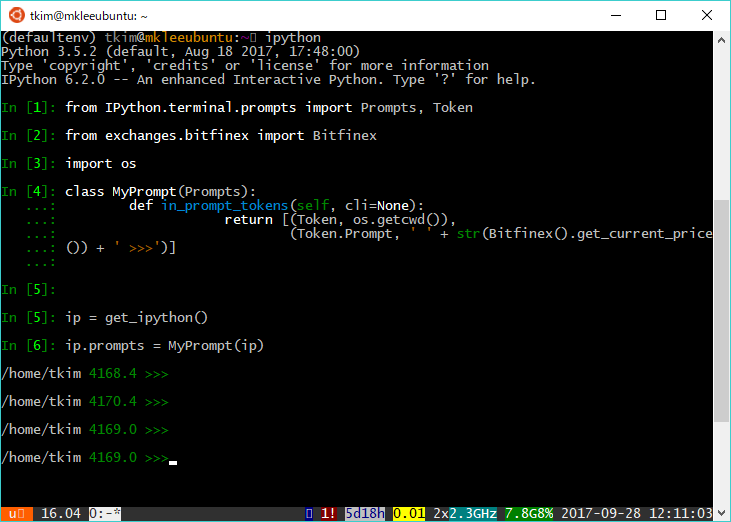The image size is (731, 522).
Task: Click the green '7.8G8%' memory entry
Action: (x=529, y=514)
